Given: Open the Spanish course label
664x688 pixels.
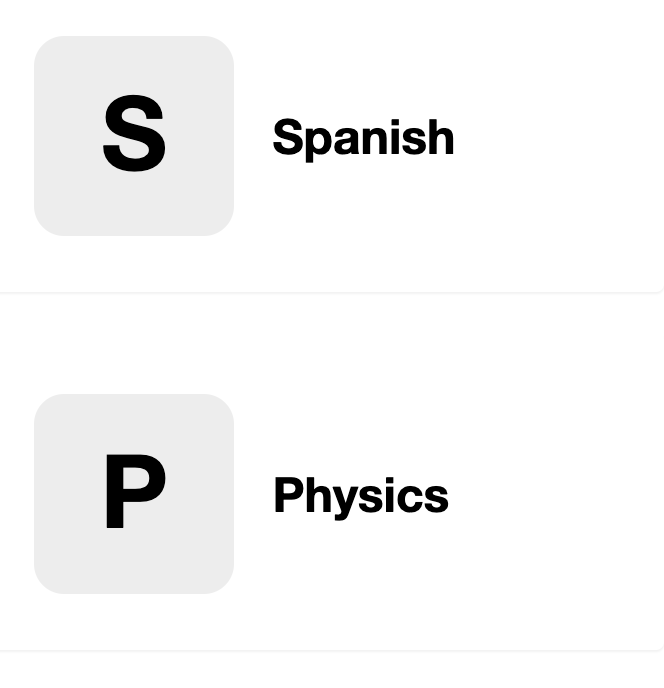Looking at the screenshot, I should pyautogui.click(x=363, y=138).
